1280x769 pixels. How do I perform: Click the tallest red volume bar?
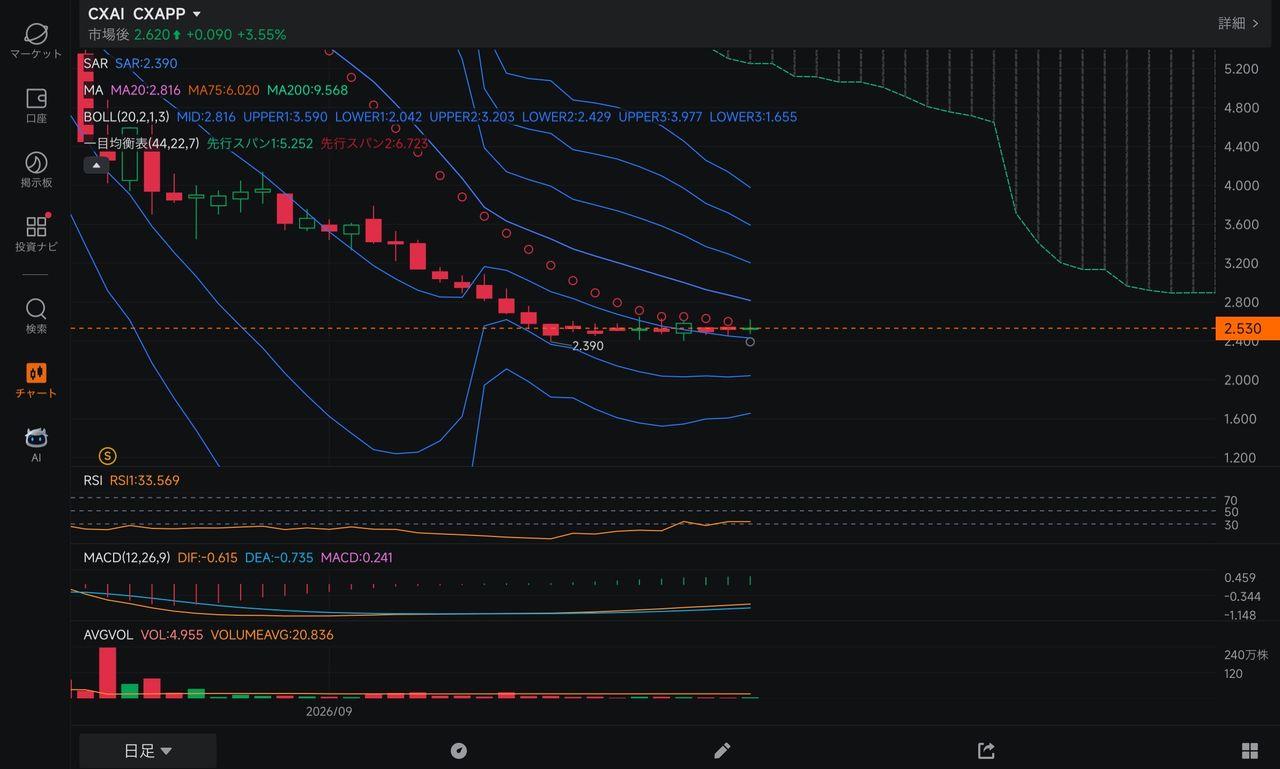[x=107, y=672]
